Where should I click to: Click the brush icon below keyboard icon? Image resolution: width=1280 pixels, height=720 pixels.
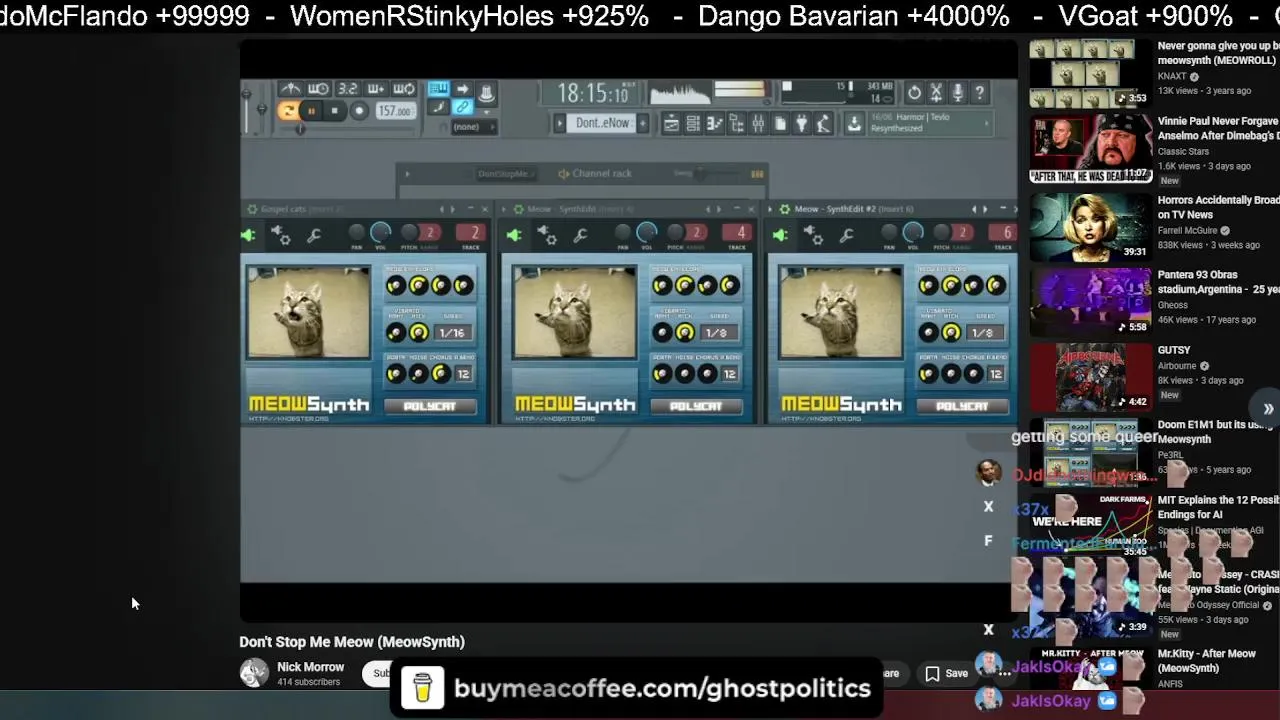438,108
